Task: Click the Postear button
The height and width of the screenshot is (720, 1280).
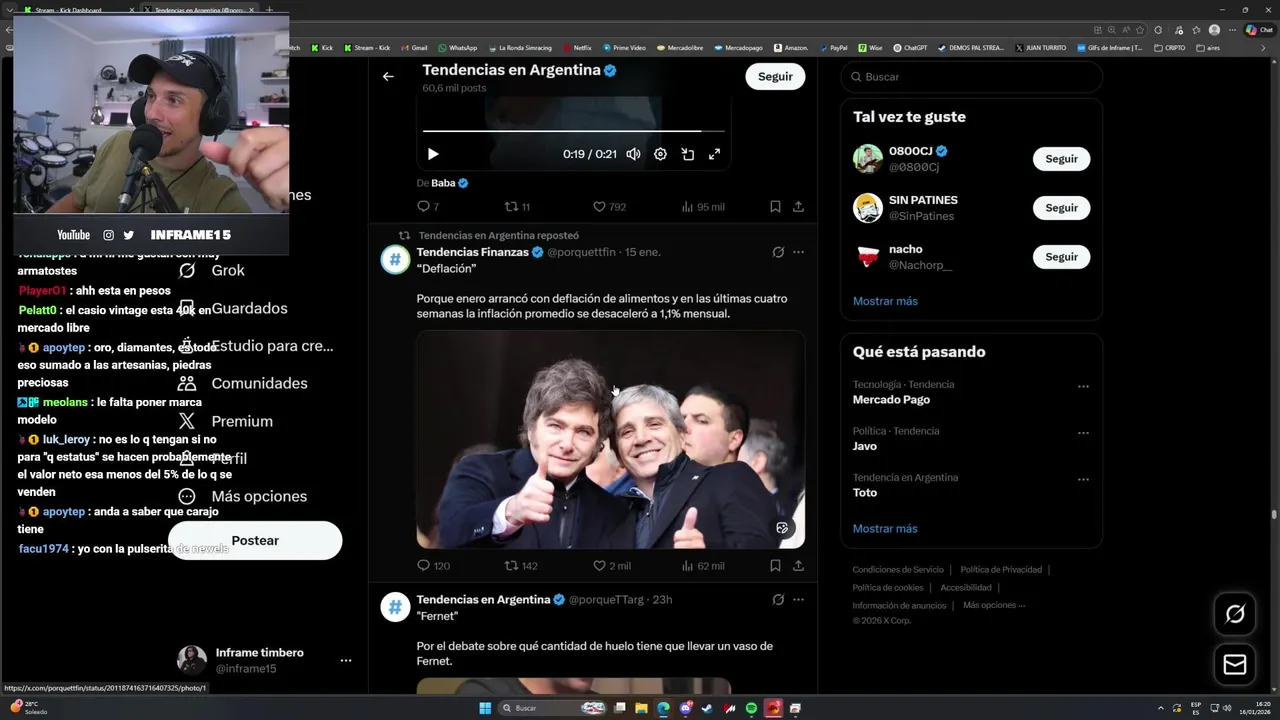Action: click(255, 540)
